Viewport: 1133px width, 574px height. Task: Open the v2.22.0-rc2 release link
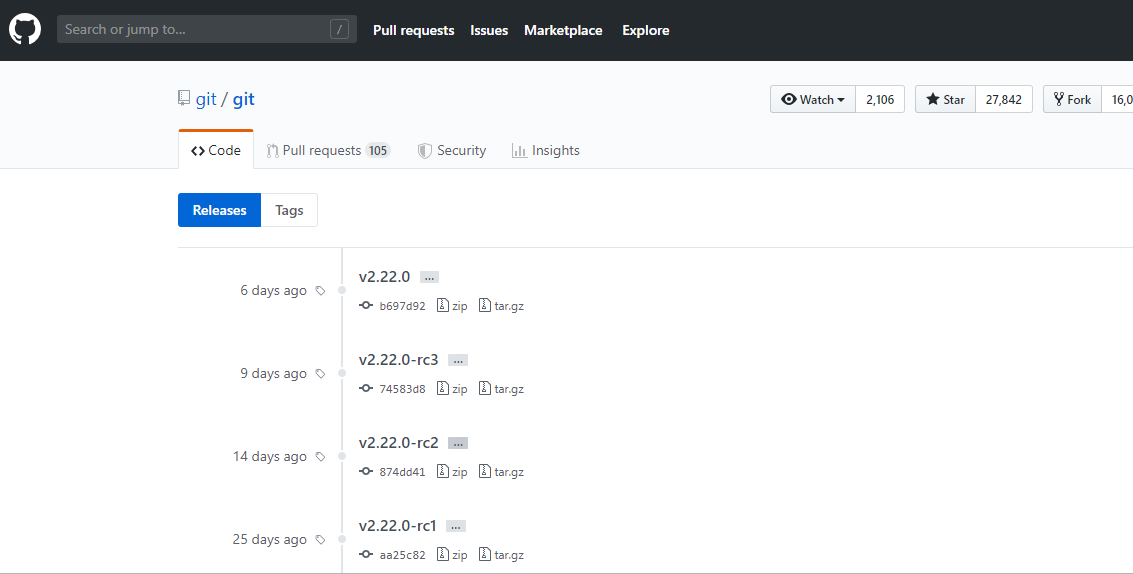(x=398, y=443)
